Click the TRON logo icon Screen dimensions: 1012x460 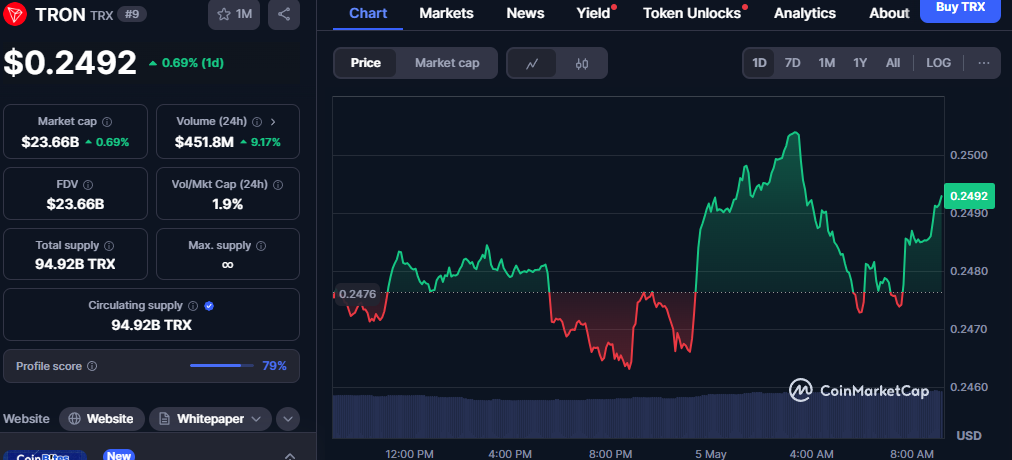pyautogui.click(x=15, y=14)
